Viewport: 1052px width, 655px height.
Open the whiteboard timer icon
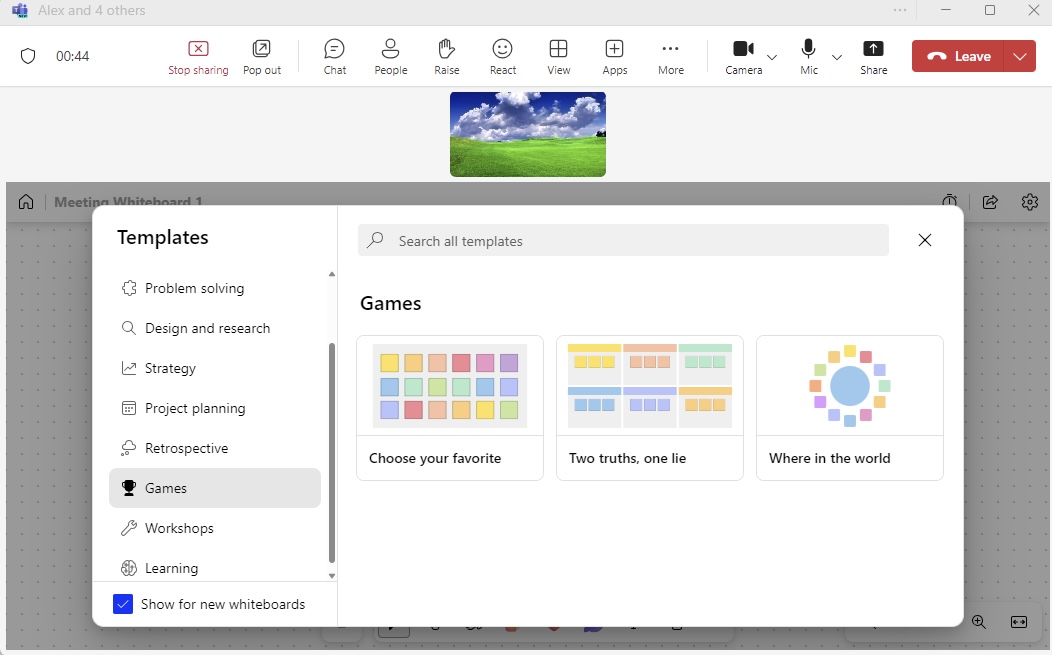point(949,201)
